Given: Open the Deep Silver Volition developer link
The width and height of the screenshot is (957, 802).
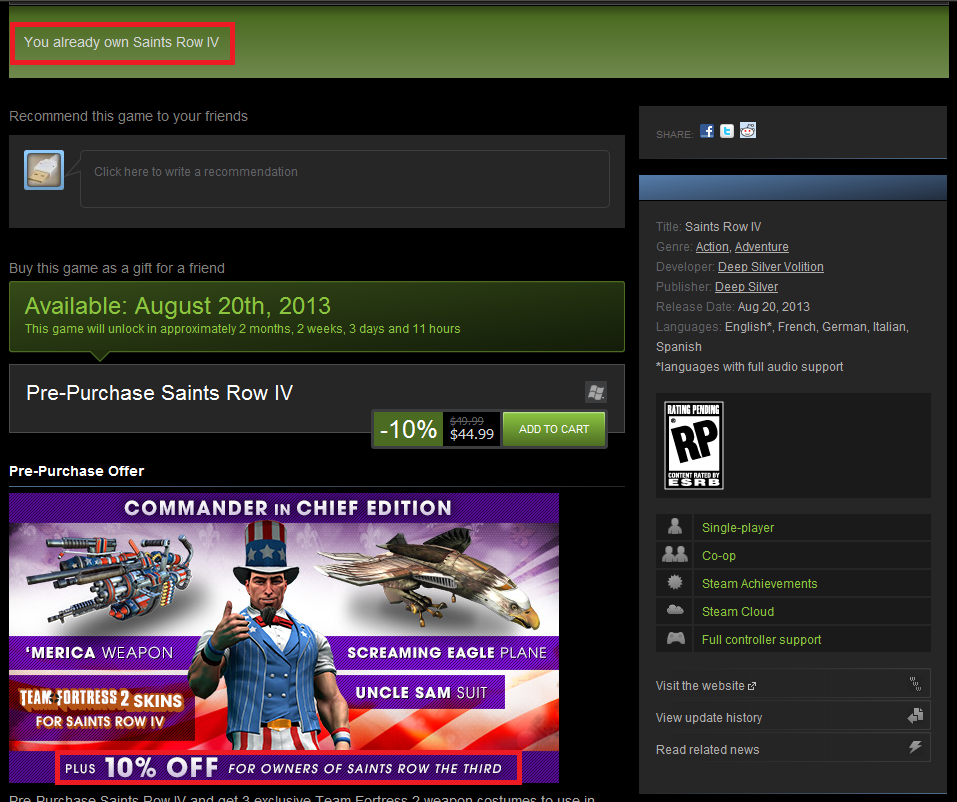Looking at the screenshot, I should (771, 267).
